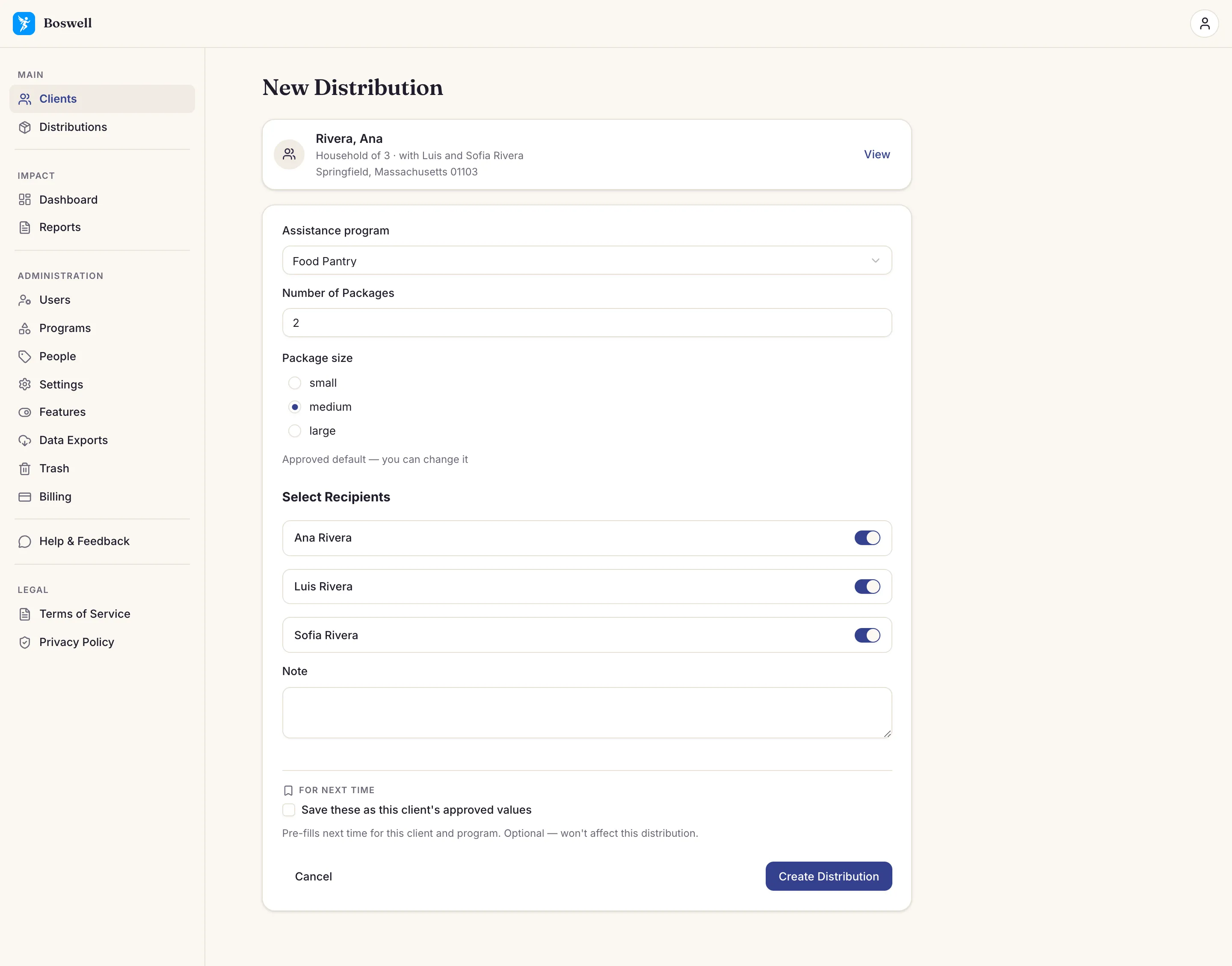This screenshot has height=966, width=1232.
Task: Open the user profile icon
Action: [1204, 23]
